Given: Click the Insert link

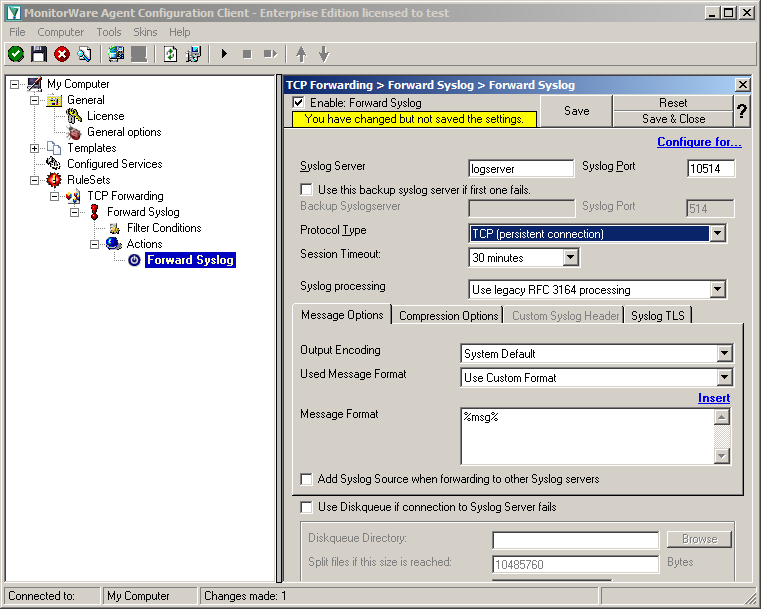Looking at the screenshot, I should (714, 398).
